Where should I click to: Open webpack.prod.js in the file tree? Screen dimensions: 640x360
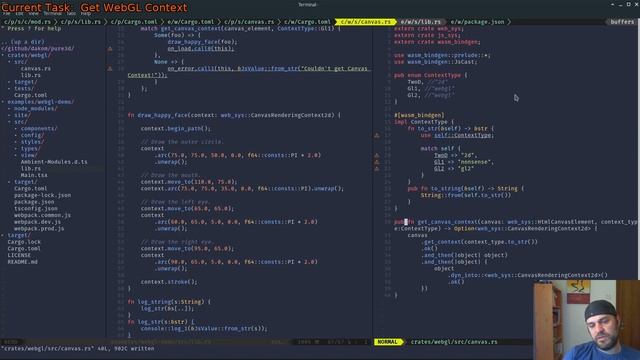[x=39, y=229]
